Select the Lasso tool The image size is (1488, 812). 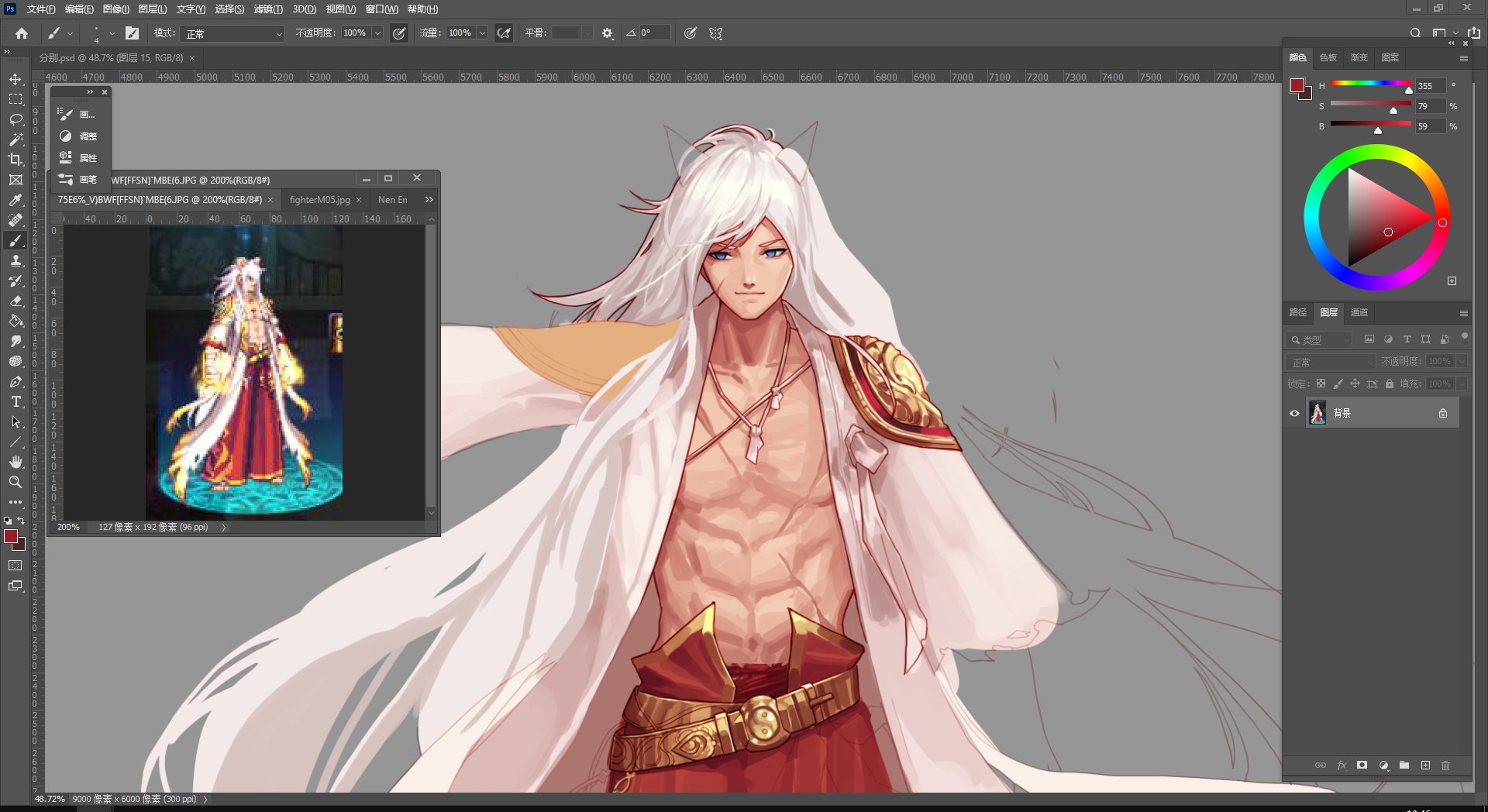click(15, 119)
